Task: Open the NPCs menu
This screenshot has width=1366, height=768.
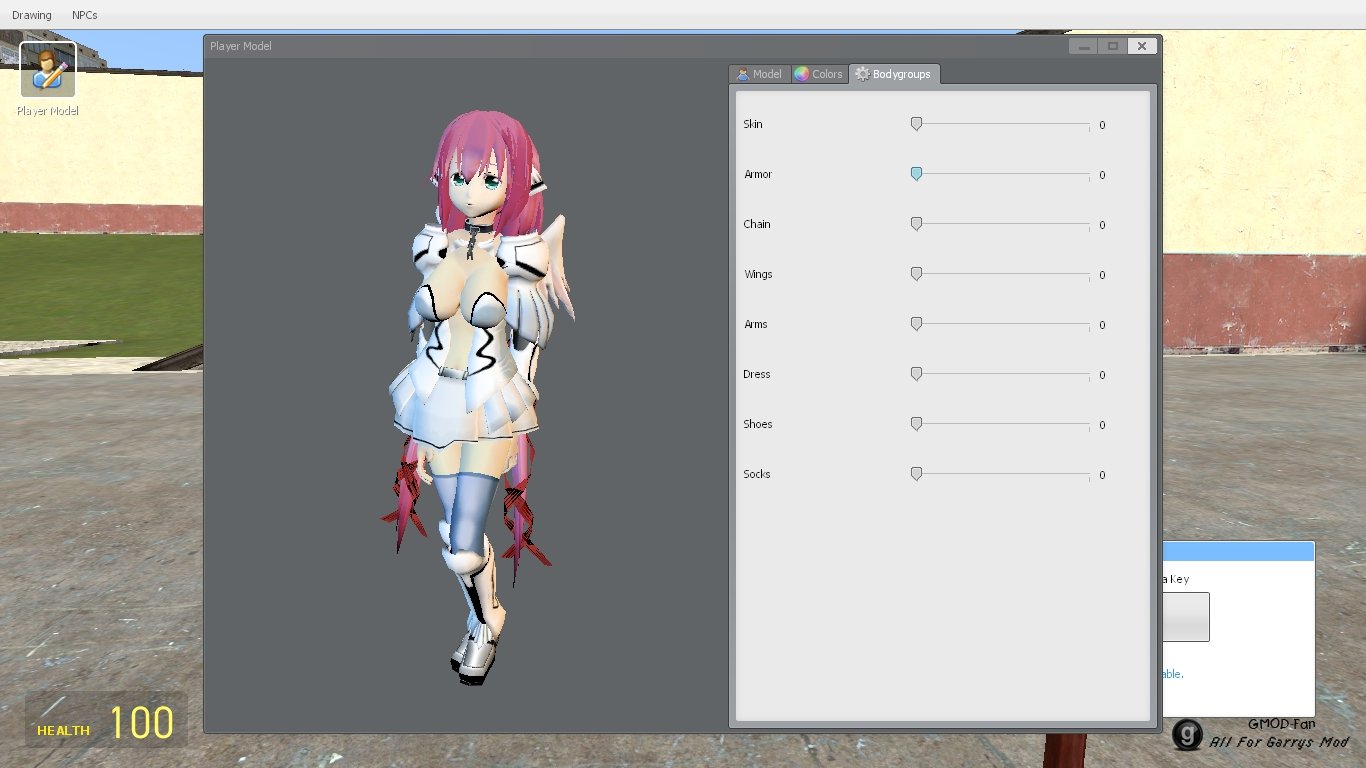Action: pos(85,15)
